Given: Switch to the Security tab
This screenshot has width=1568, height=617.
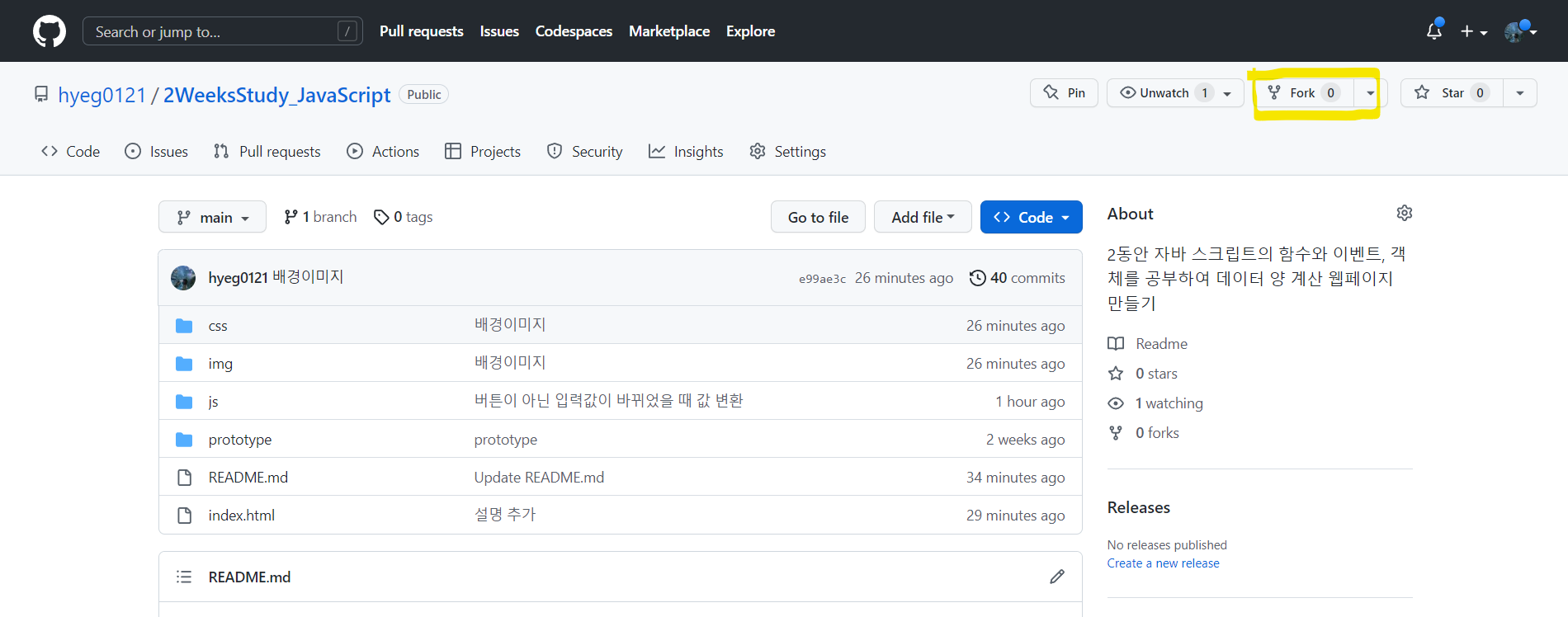Looking at the screenshot, I should [x=584, y=152].
